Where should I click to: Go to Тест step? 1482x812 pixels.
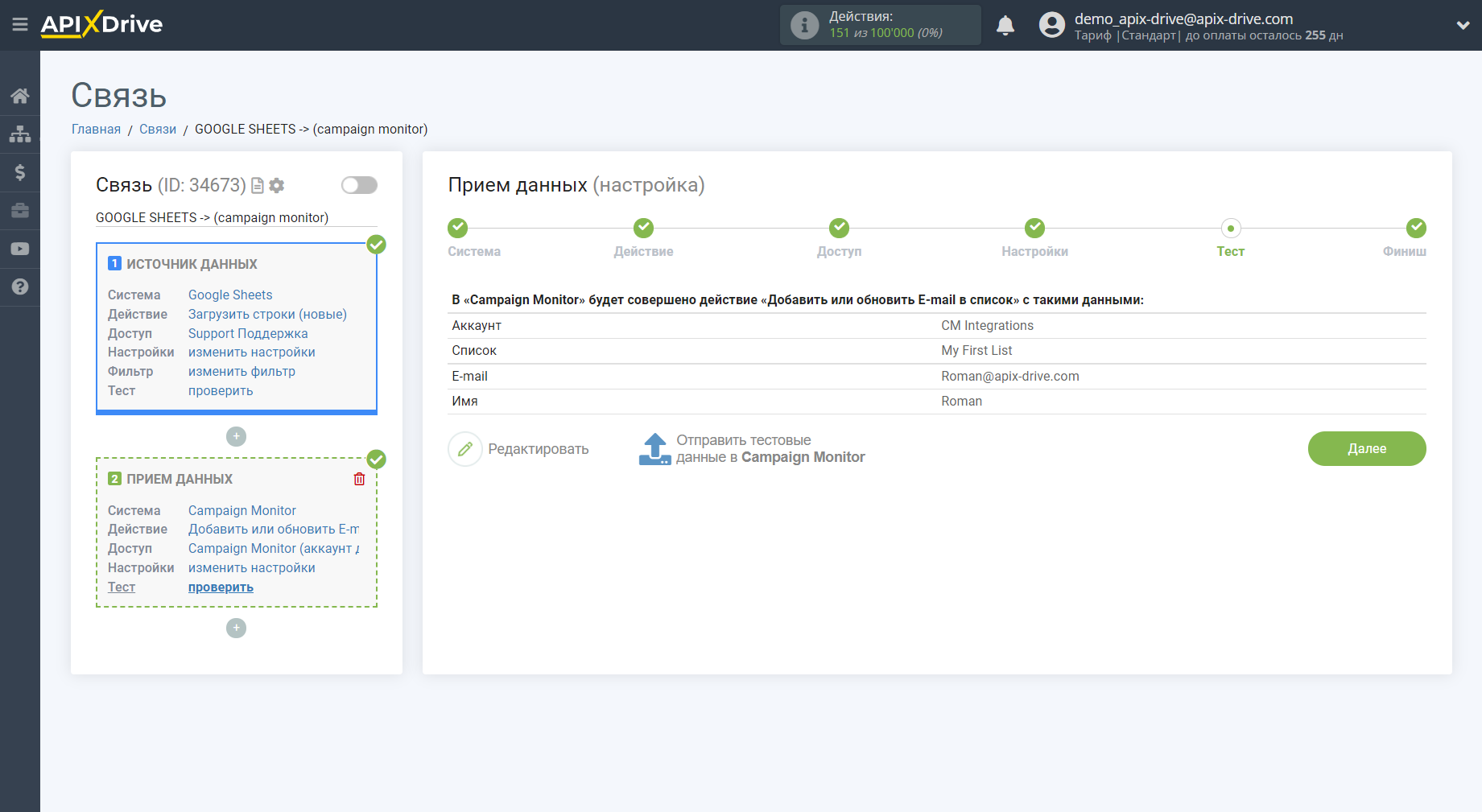click(1230, 228)
